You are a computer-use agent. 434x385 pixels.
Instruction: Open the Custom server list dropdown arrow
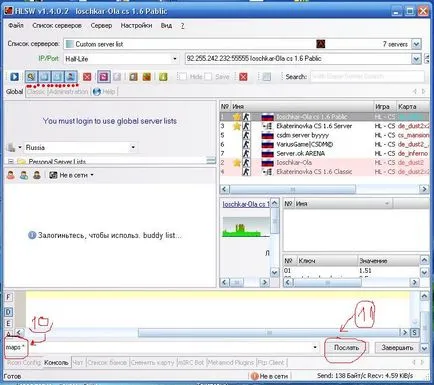click(x=416, y=44)
